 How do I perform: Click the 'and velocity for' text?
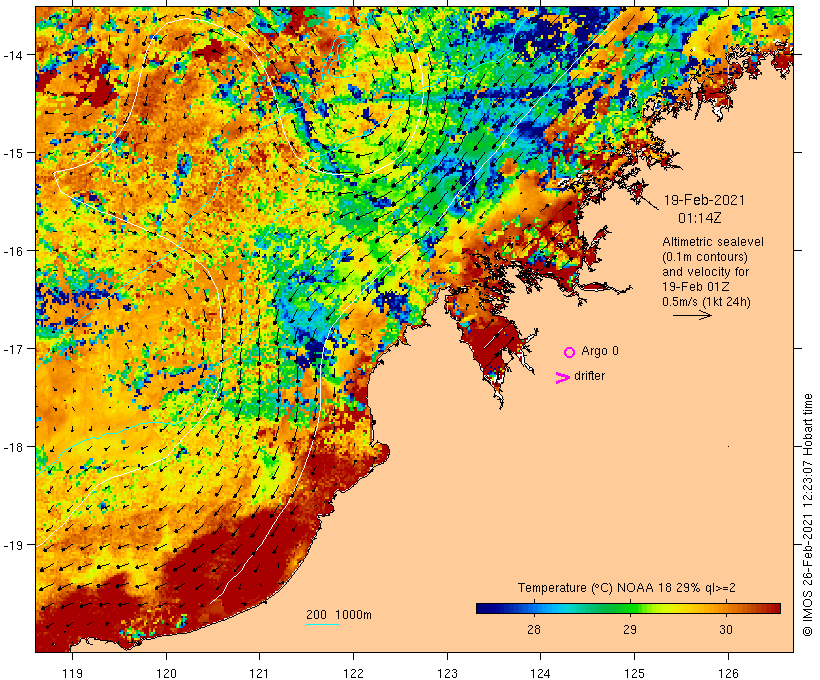click(x=705, y=271)
